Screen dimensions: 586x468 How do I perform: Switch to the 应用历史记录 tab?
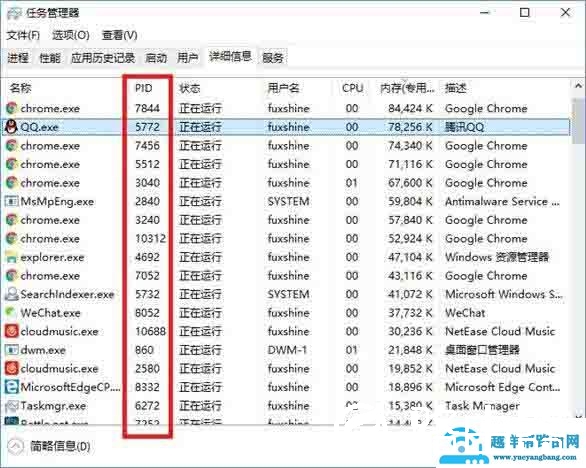[103, 58]
